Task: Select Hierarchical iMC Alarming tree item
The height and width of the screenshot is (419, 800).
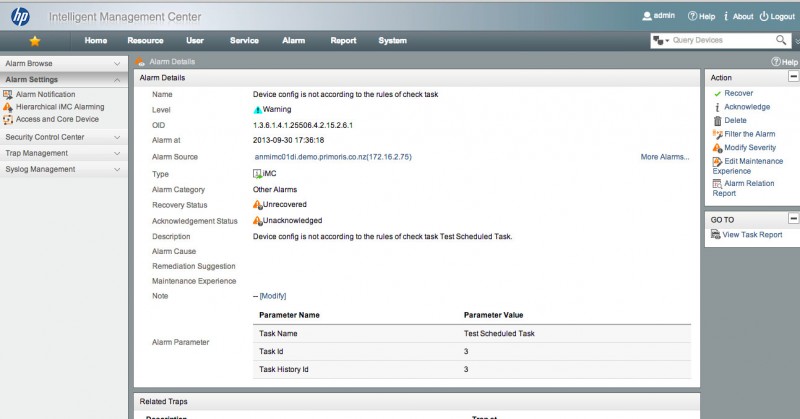Action: click(x=60, y=107)
